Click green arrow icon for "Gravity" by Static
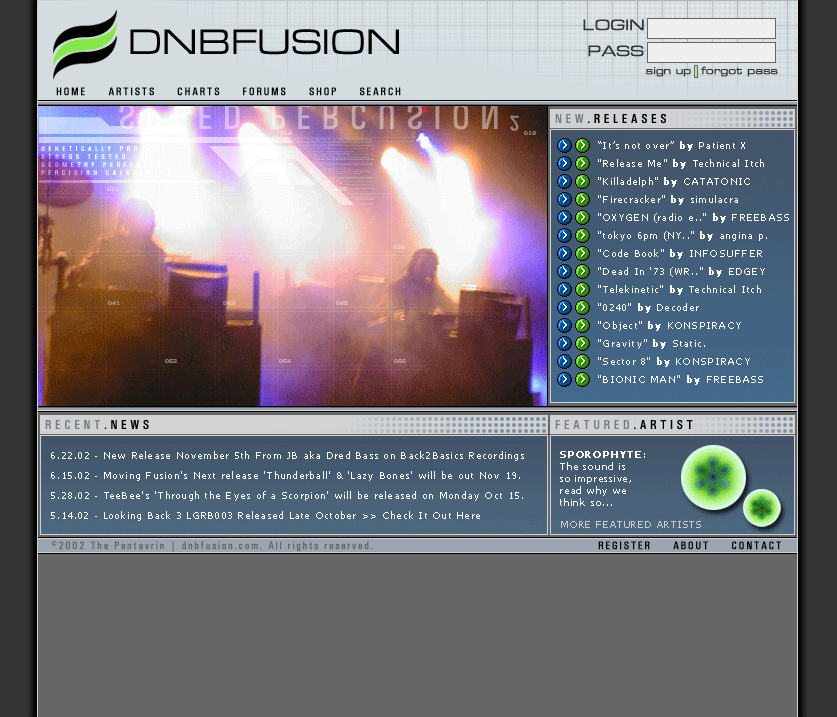Screen dimensions: 837x717 [582, 343]
